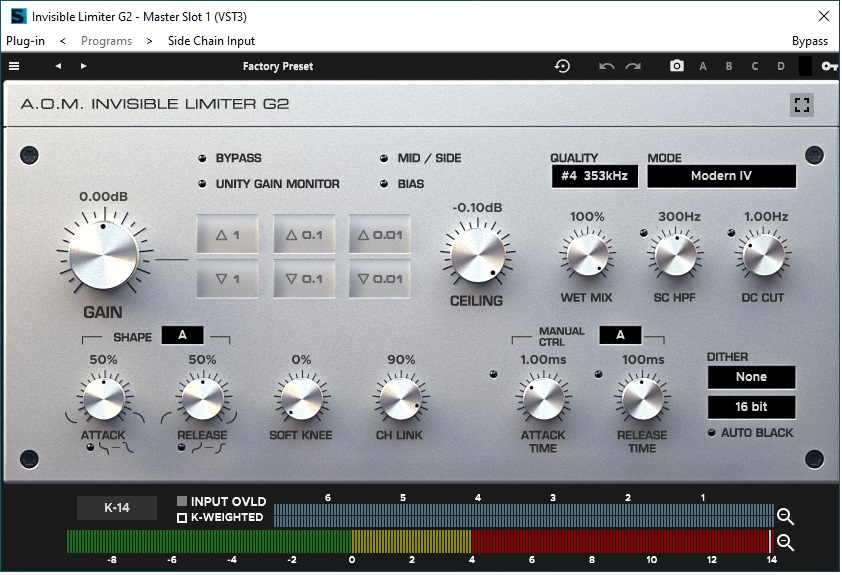Click the undo arrow icon

(x=606, y=66)
